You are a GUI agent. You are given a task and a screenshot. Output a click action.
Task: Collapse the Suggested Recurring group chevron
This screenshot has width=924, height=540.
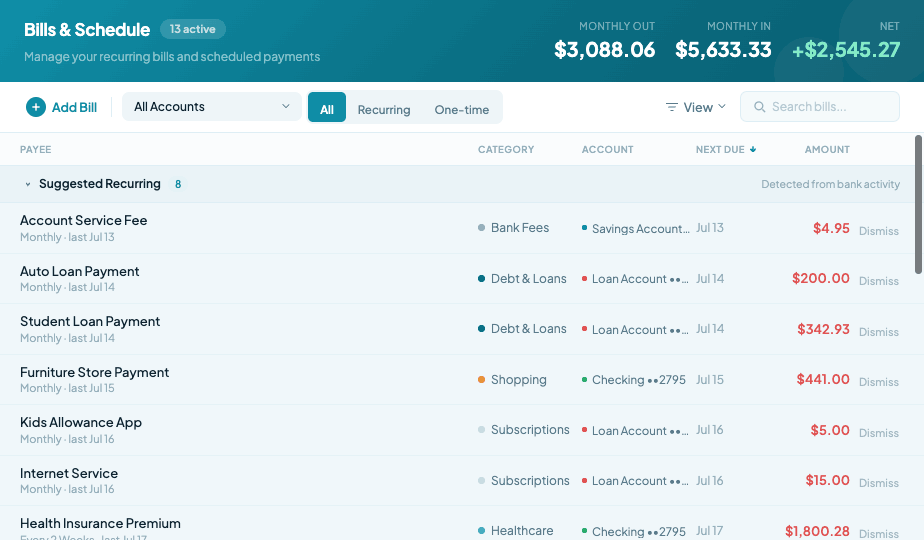(x=28, y=185)
